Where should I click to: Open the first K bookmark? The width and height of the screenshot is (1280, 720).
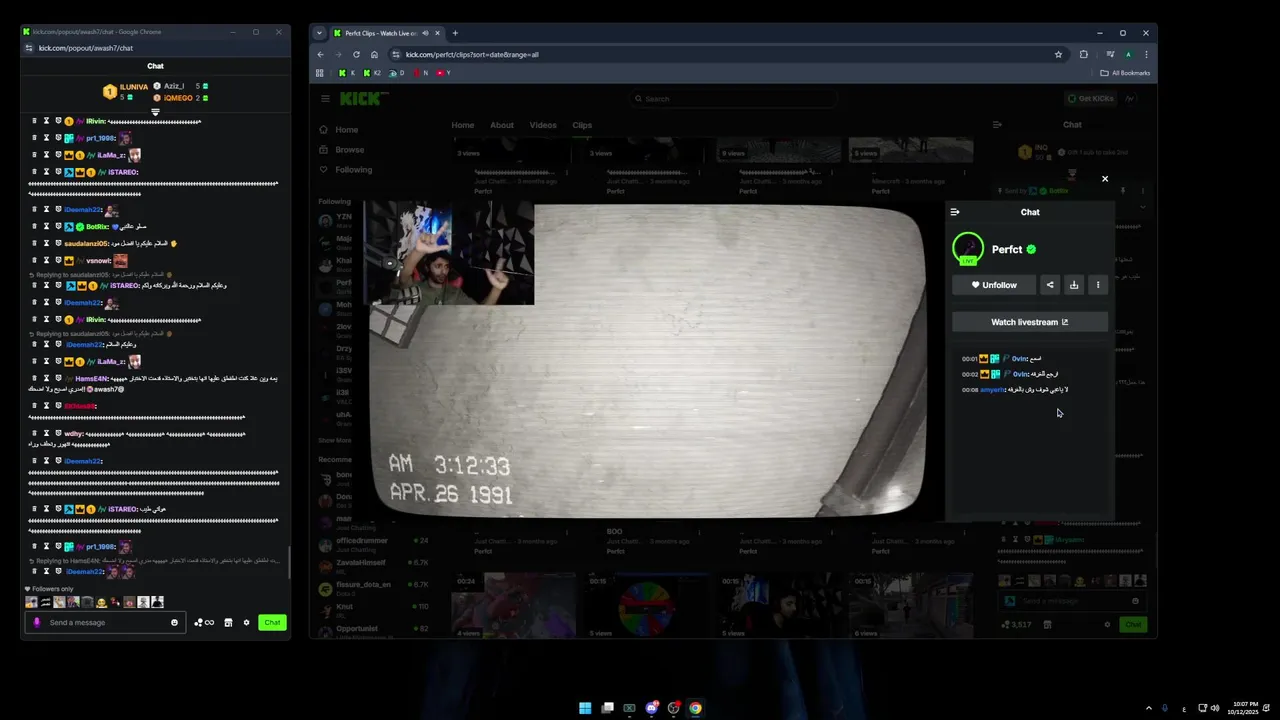tap(347, 73)
